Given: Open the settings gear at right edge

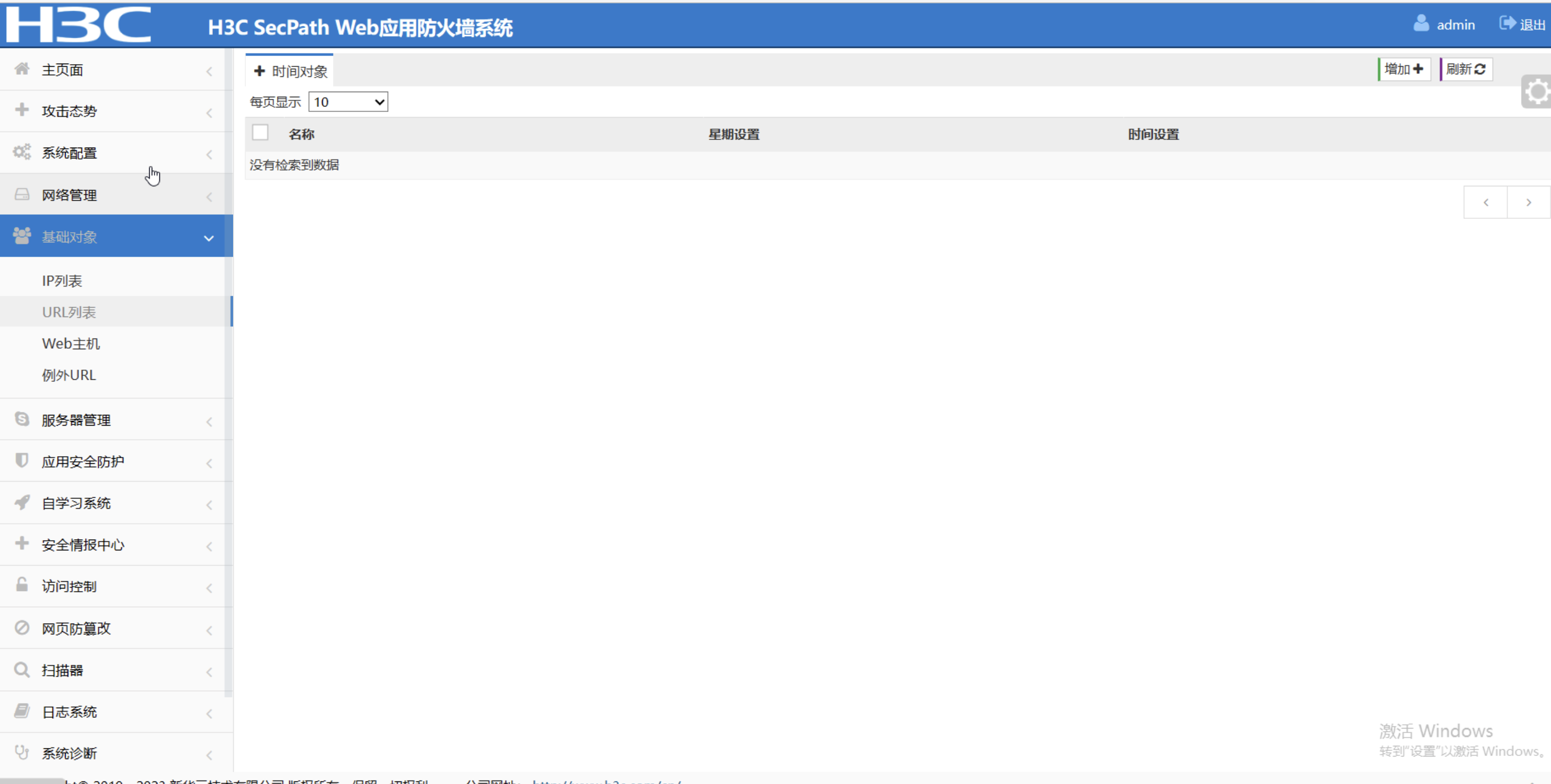Looking at the screenshot, I should coord(1537,92).
